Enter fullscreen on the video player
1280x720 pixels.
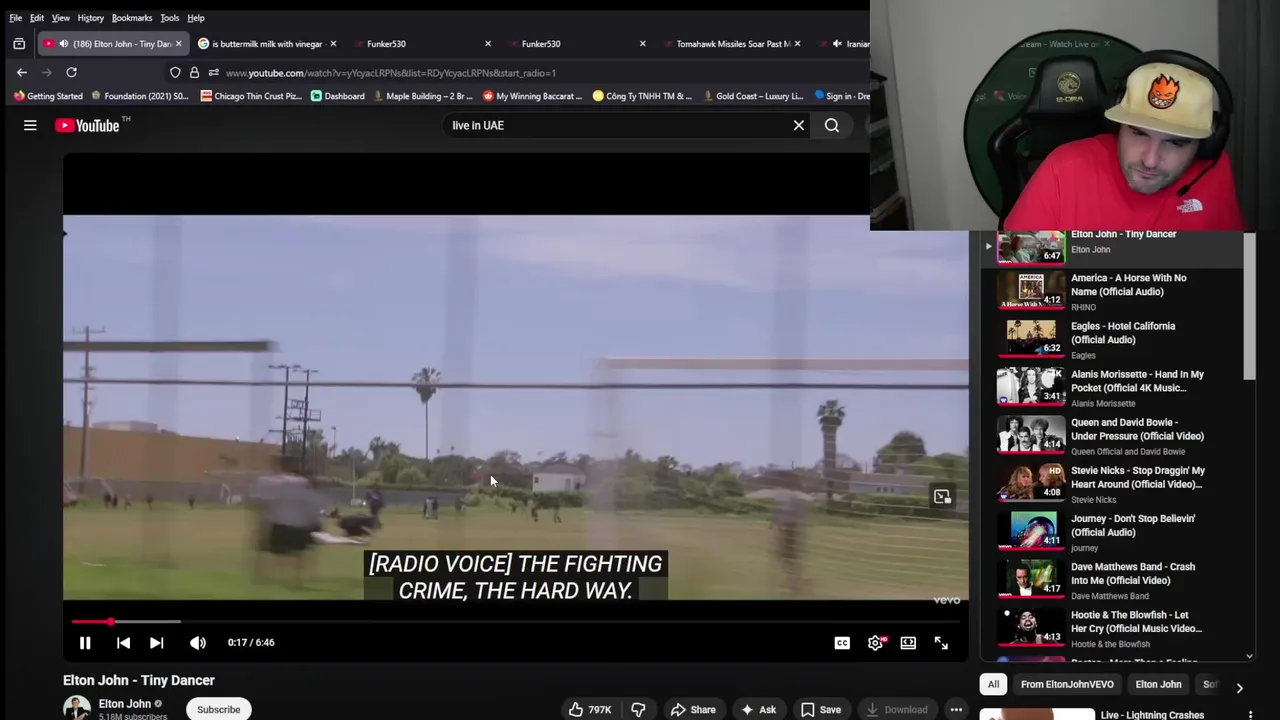click(941, 643)
